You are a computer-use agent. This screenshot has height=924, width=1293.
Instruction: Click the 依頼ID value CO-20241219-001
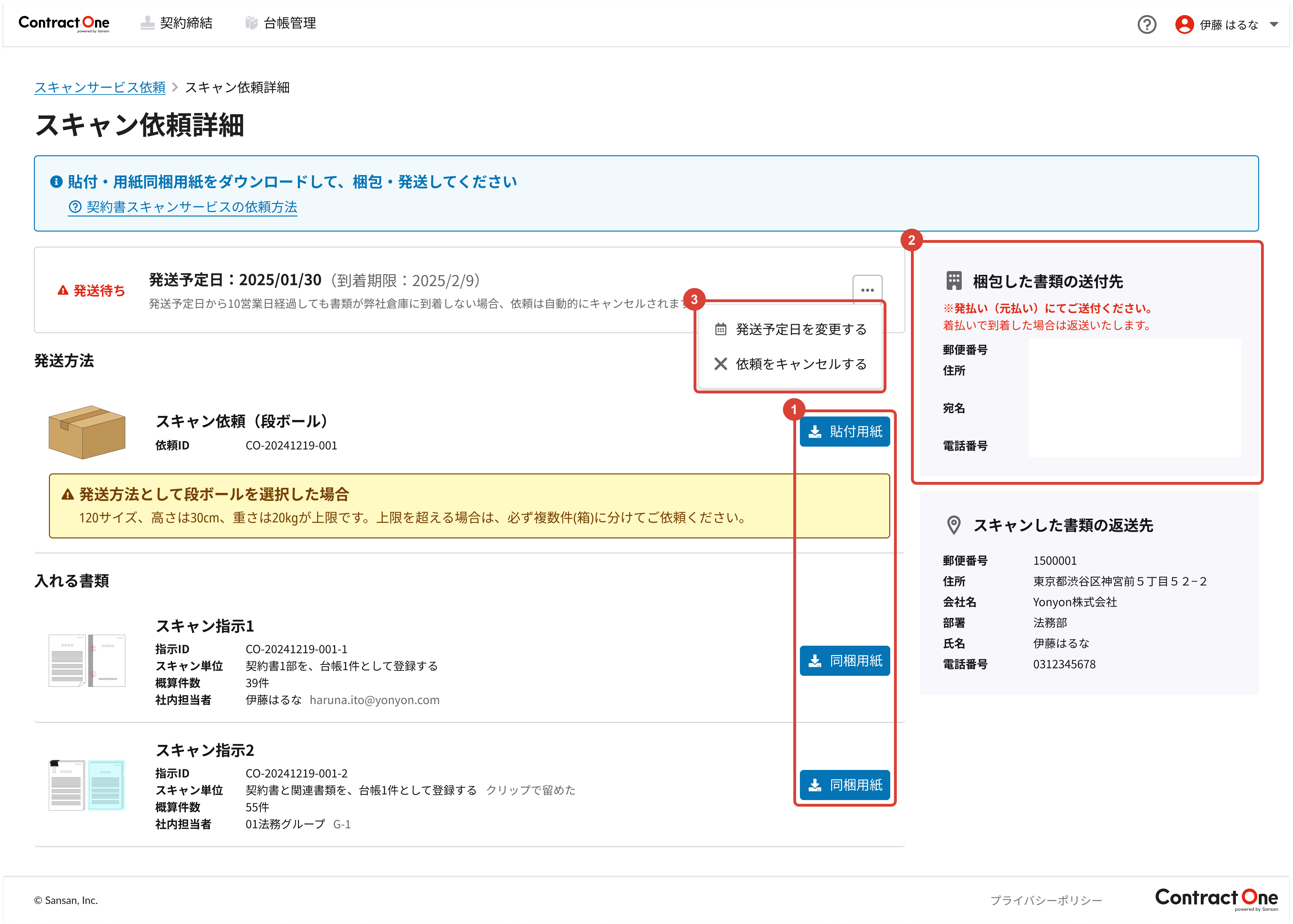291,445
